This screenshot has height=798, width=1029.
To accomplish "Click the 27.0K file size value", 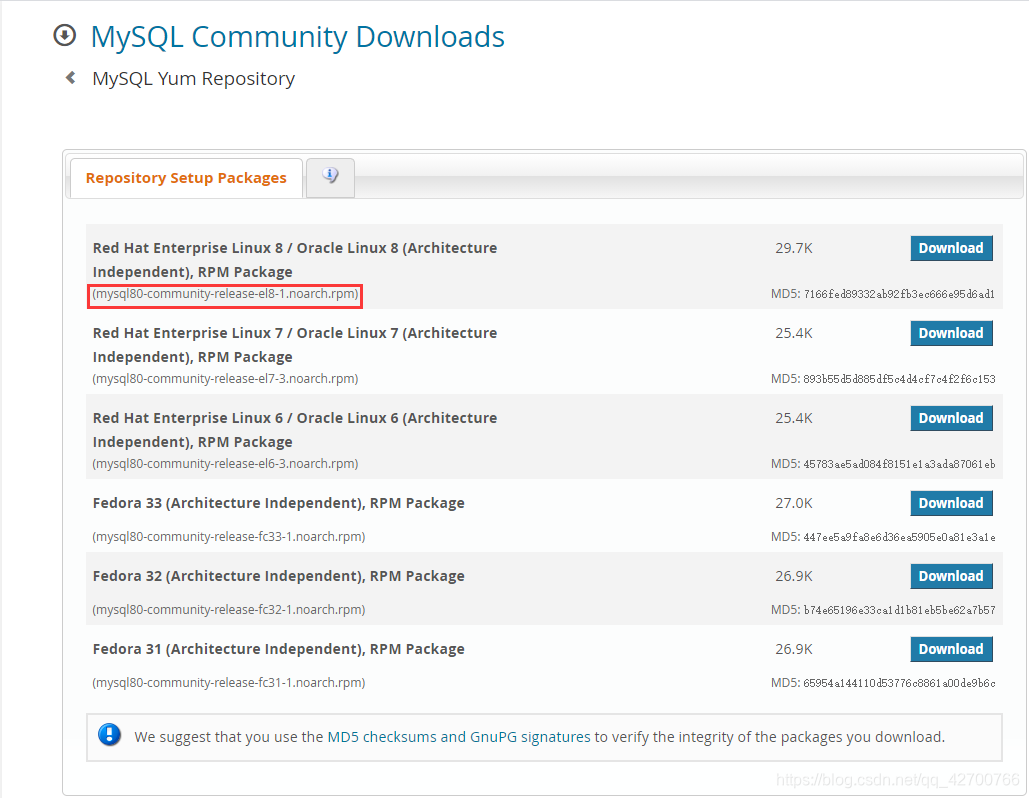I will (x=793, y=503).
